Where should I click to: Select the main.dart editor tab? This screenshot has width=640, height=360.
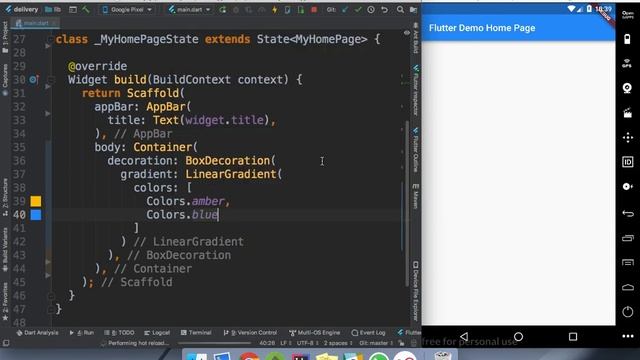(x=35, y=23)
